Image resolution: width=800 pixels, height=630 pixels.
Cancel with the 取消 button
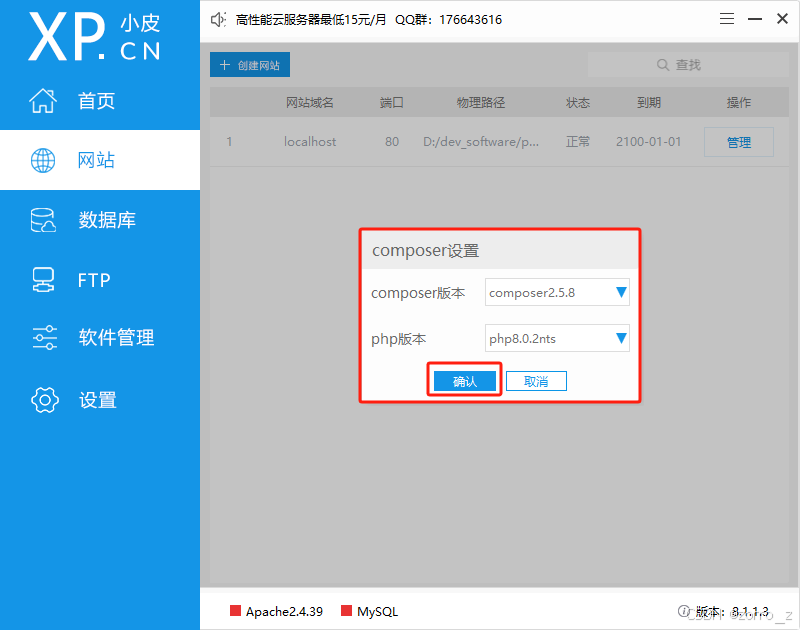(536, 381)
